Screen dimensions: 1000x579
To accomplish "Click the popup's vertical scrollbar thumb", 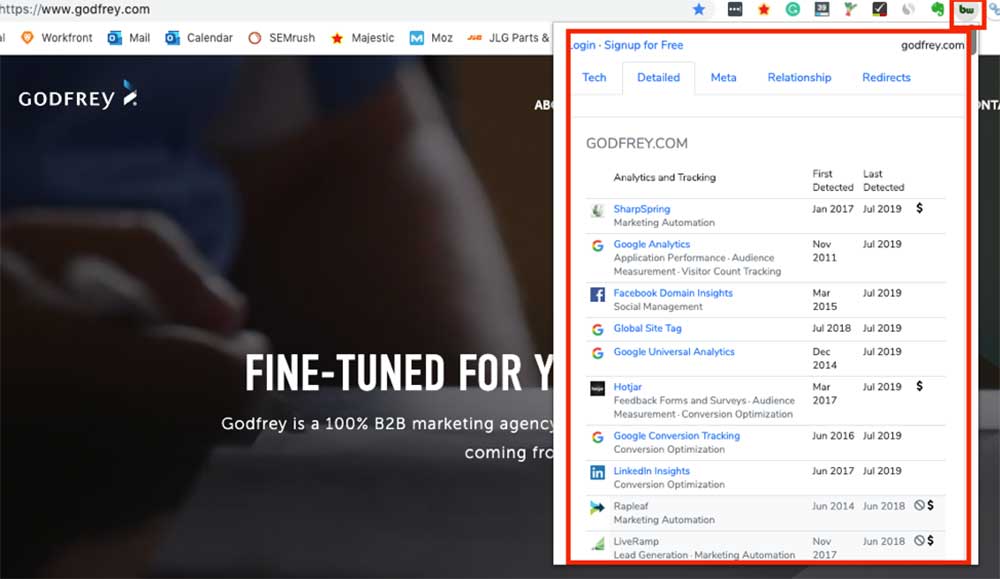I will [x=974, y=42].
